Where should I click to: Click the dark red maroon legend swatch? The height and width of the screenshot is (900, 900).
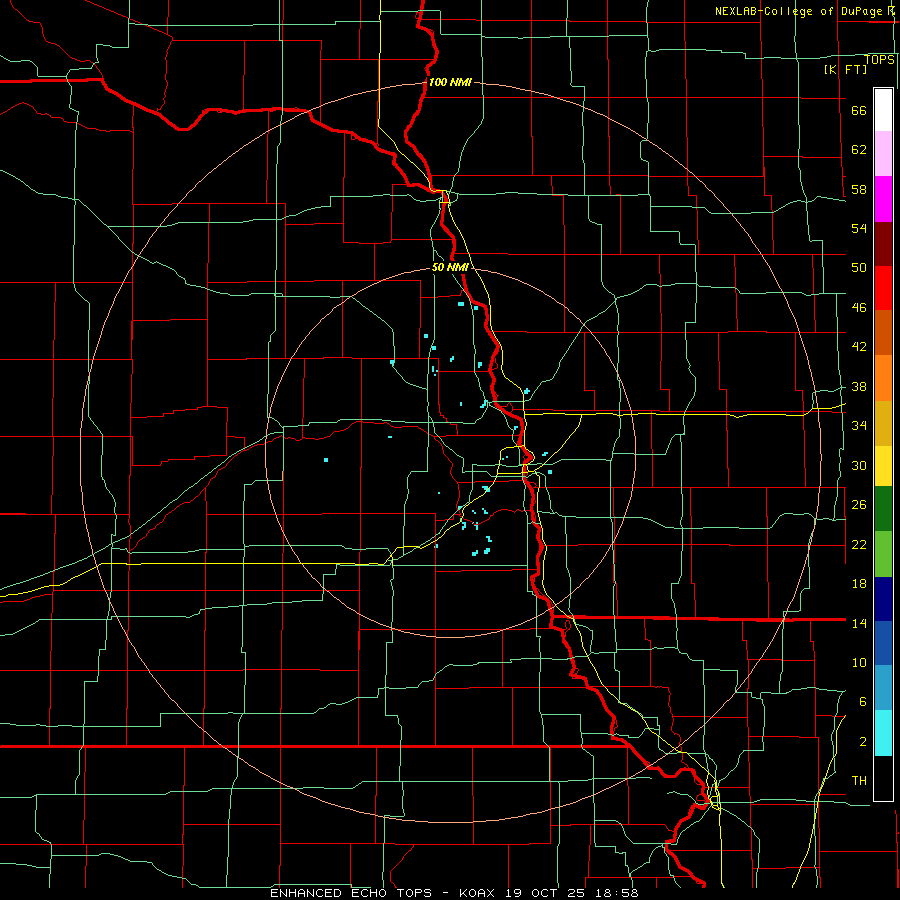click(883, 244)
